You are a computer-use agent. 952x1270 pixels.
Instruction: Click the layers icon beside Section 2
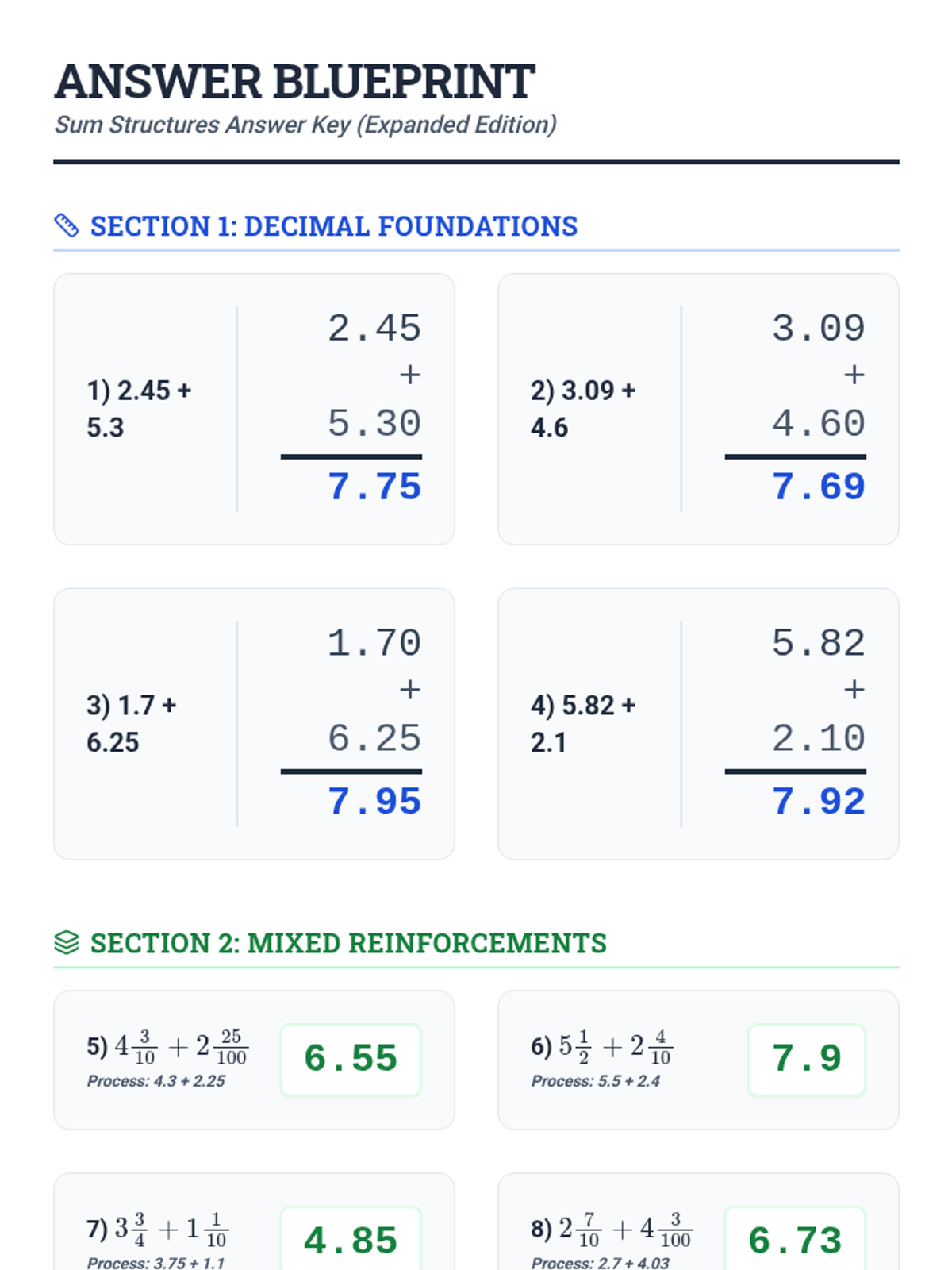(x=67, y=942)
